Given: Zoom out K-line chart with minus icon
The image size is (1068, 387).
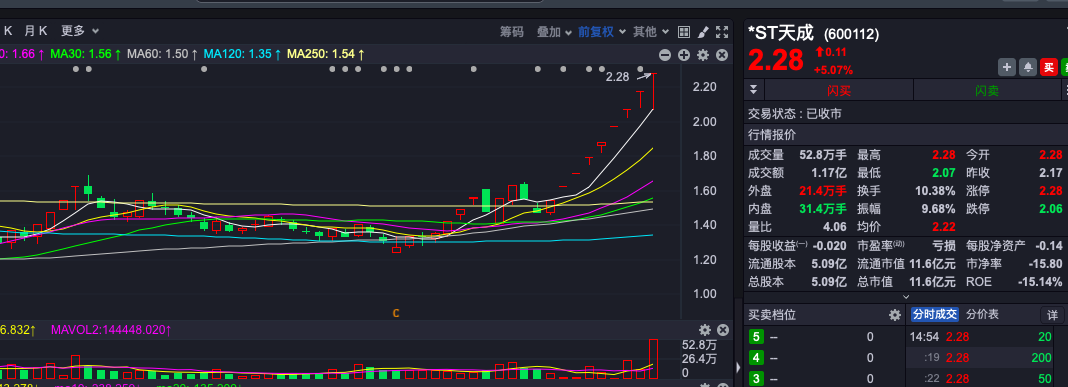Looking at the screenshot, I should (665, 55).
